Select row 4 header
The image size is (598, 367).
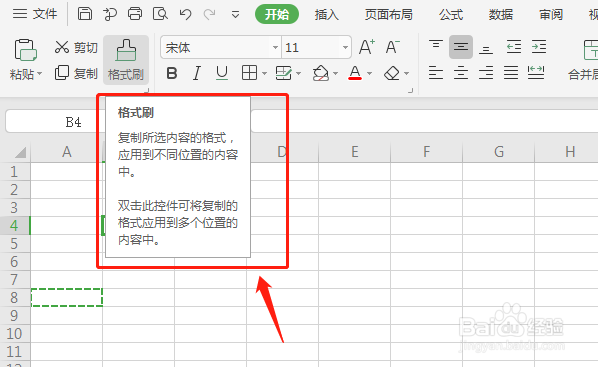[15, 225]
